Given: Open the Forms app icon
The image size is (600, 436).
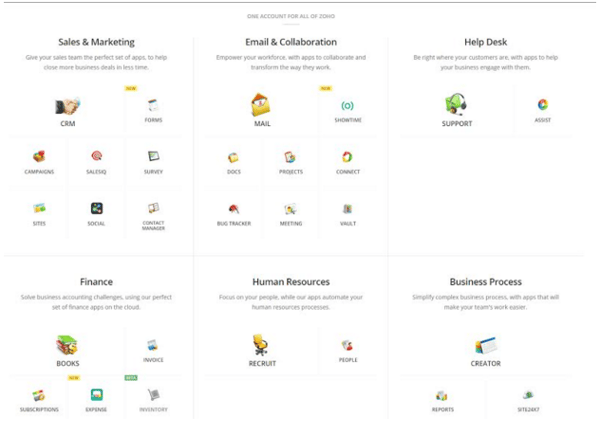Looking at the screenshot, I should pyautogui.click(x=153, y=105).
